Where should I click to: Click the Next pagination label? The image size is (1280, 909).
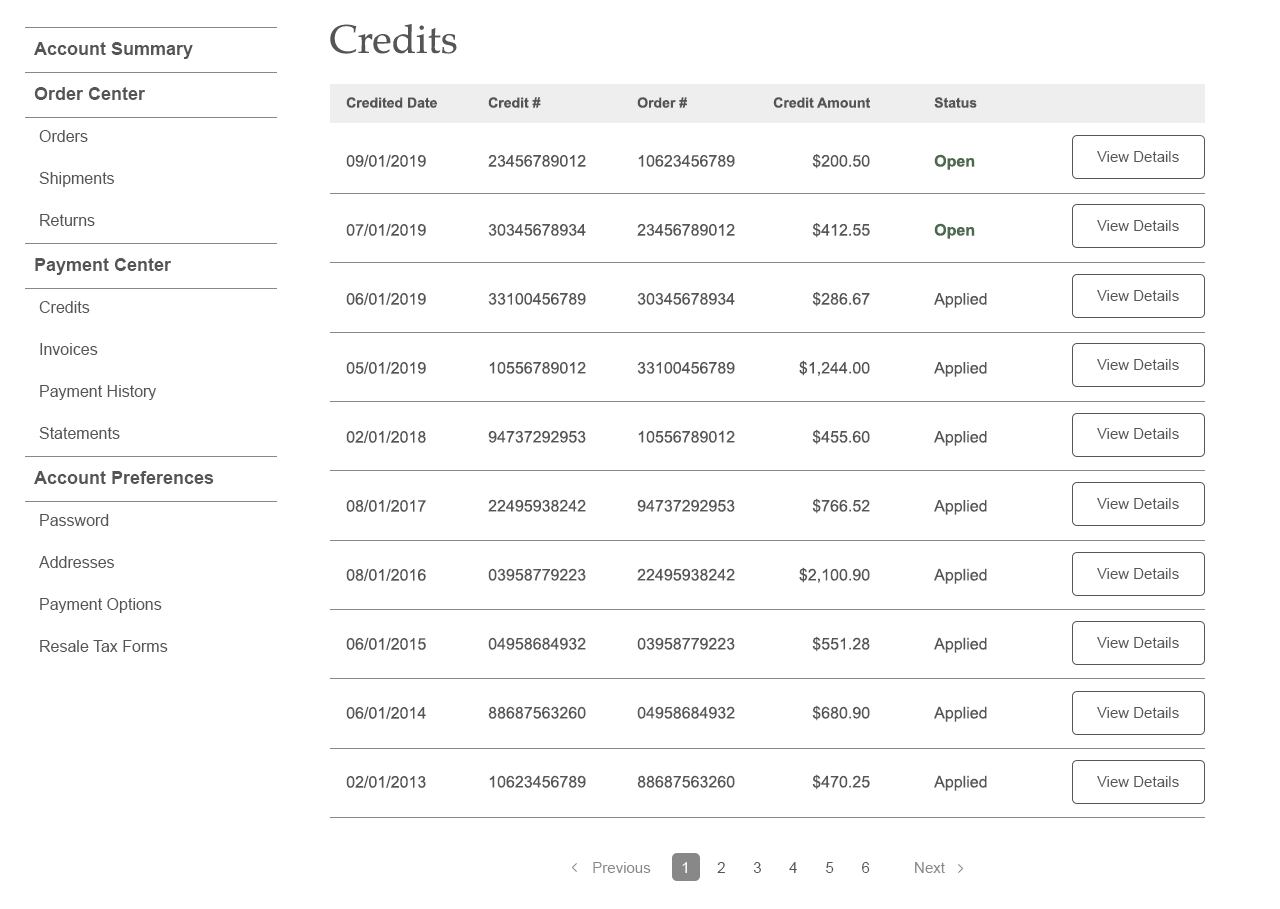(929, 868)
